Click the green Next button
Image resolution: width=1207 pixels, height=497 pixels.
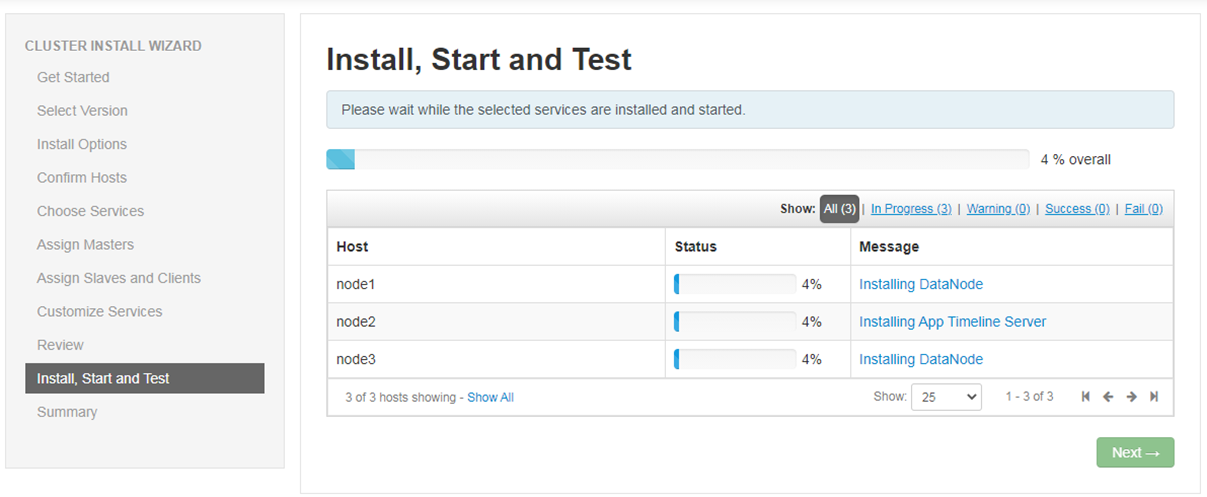[1135, 452]
